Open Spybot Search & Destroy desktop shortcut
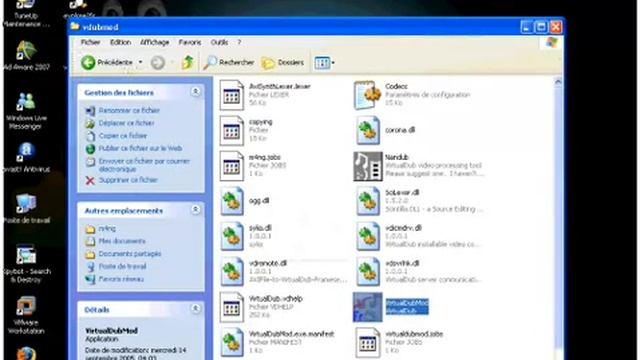 [x=26, y=264]
